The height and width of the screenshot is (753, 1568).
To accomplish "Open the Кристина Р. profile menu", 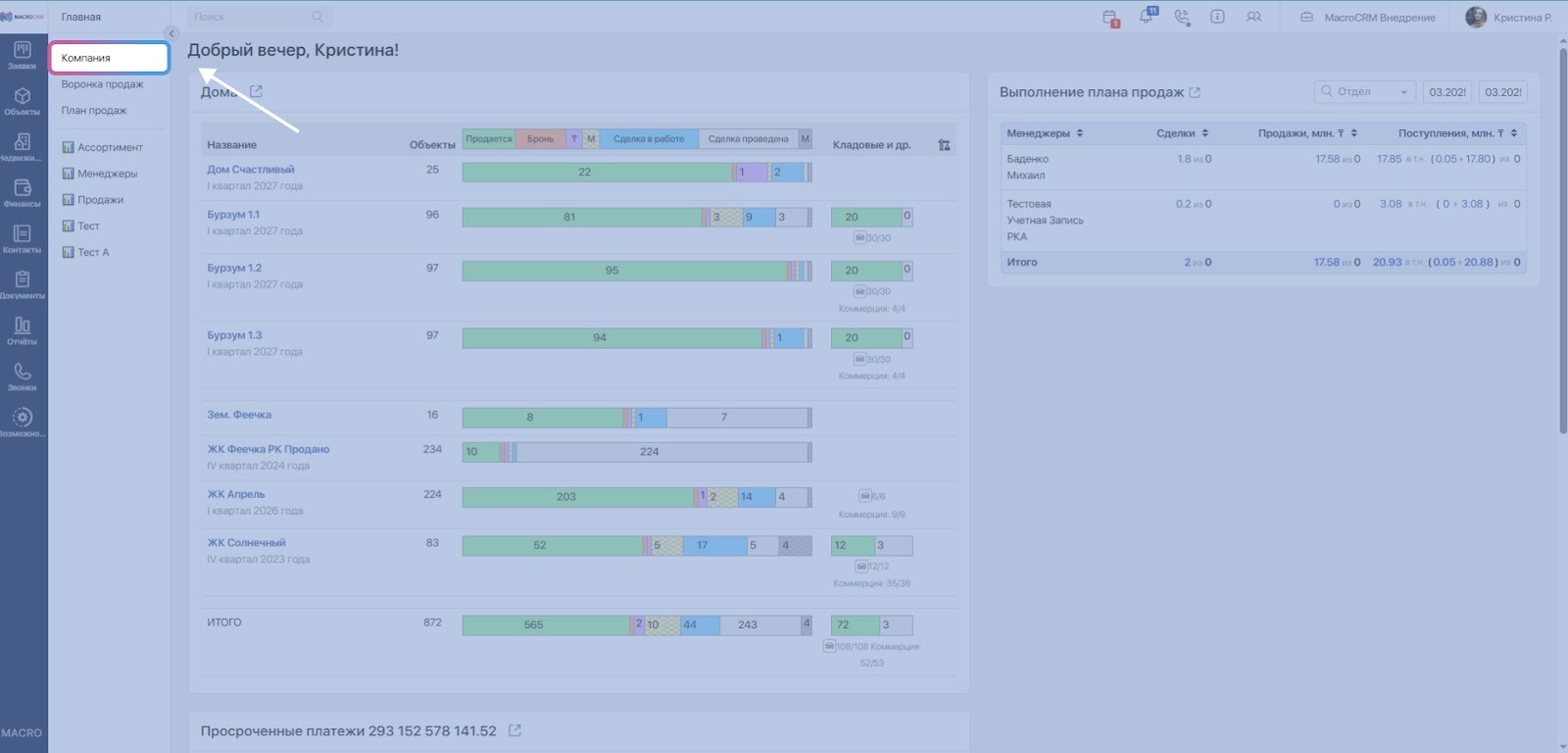I will (x=1509, y=18).
